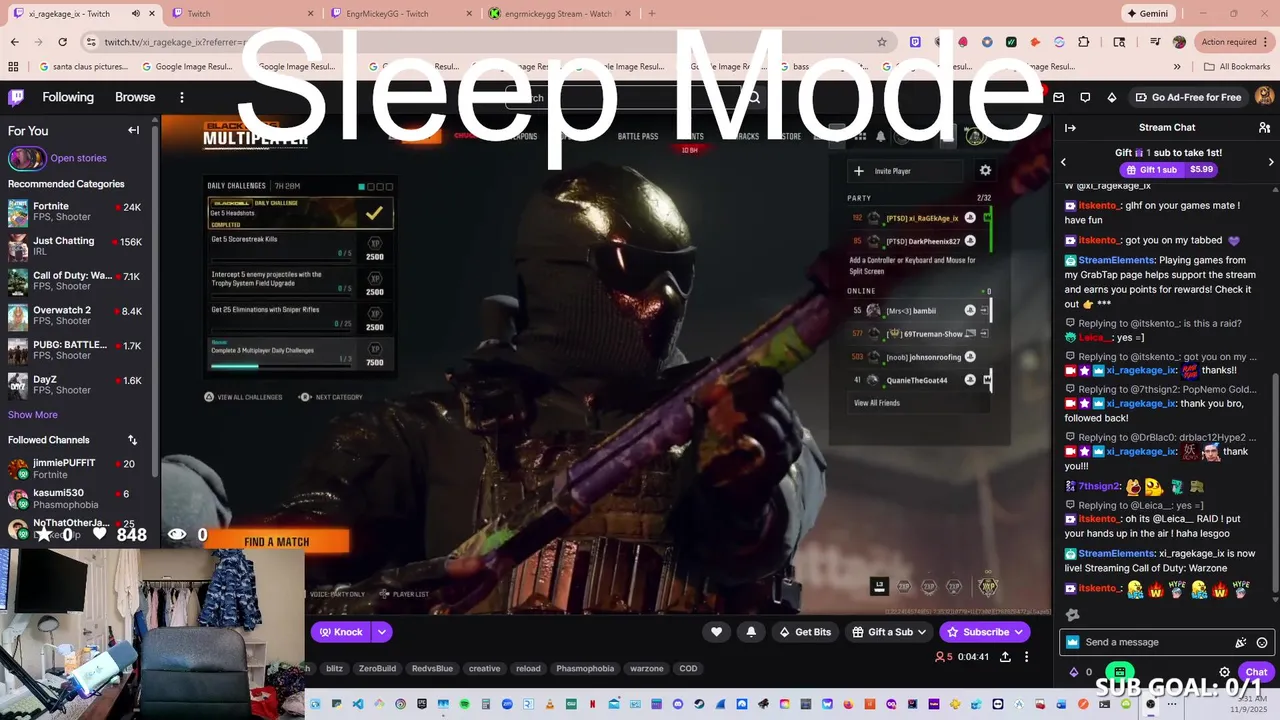Viewport: 1280px width, 720px height.
Task: Open the Subscribe dropdown
Action: point(1018,632)
